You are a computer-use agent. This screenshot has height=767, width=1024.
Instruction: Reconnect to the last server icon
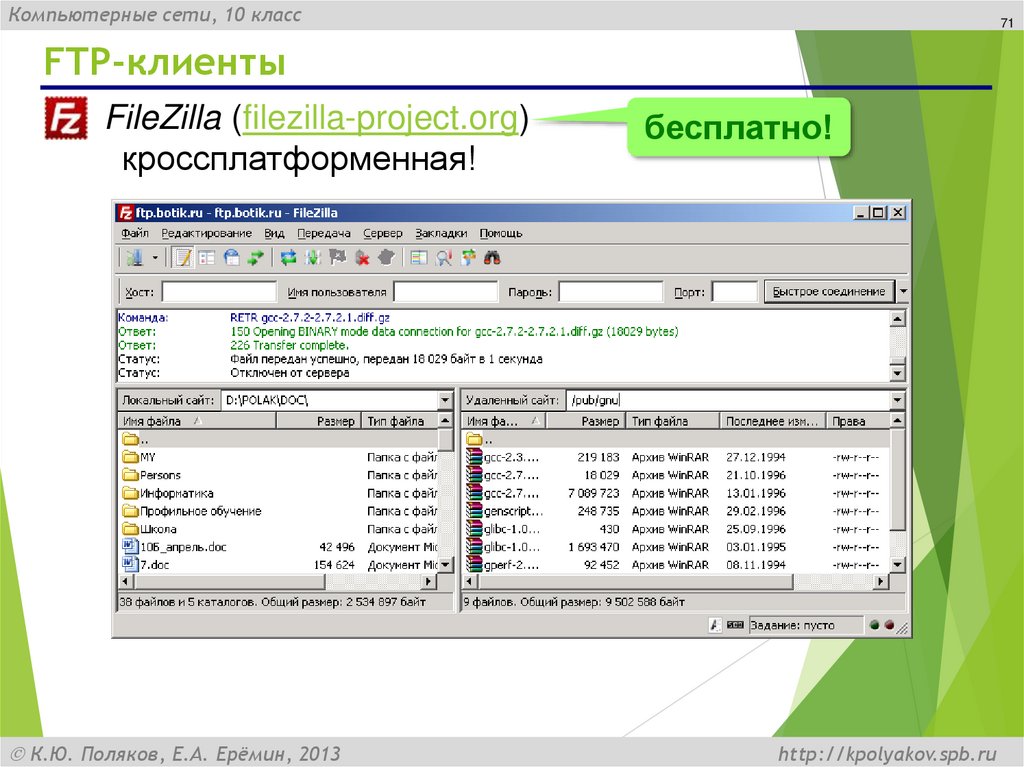[x=387, y=258]
